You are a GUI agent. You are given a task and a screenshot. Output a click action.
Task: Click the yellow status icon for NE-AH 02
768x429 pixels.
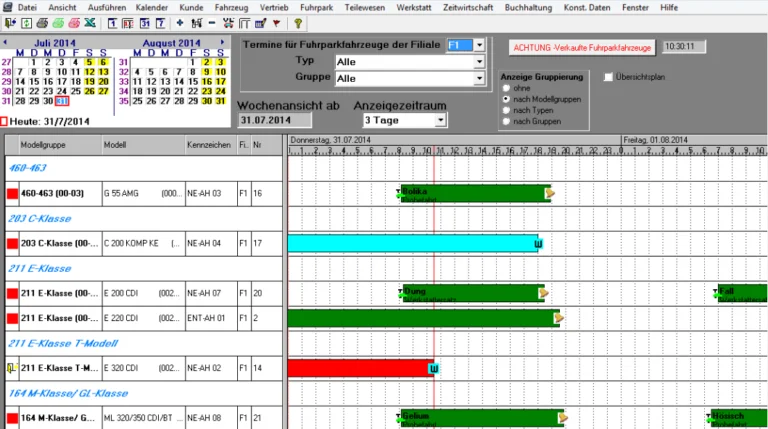coord(12,368)
